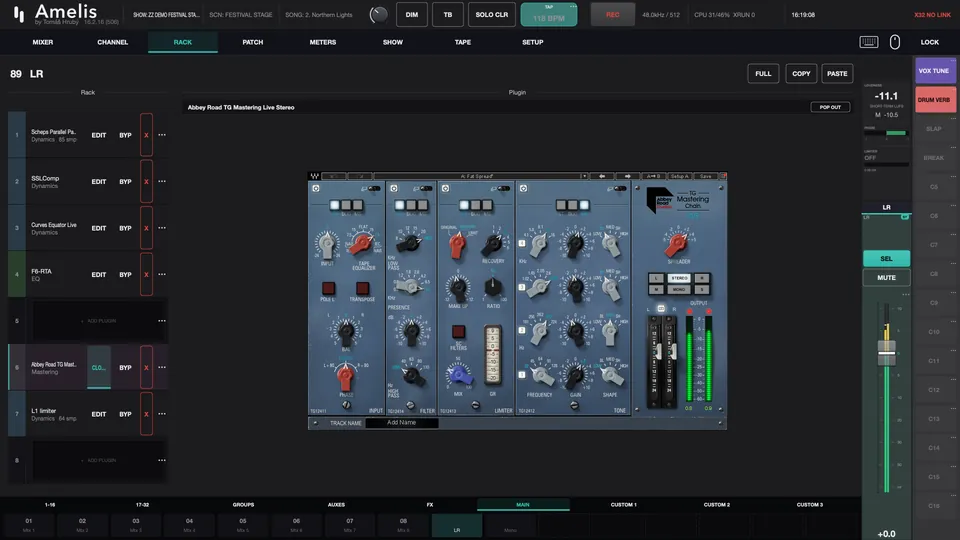This screenshot has height=540, width=960.
Task: Click the LR main channel fader handle
Action: coord(886,353)
